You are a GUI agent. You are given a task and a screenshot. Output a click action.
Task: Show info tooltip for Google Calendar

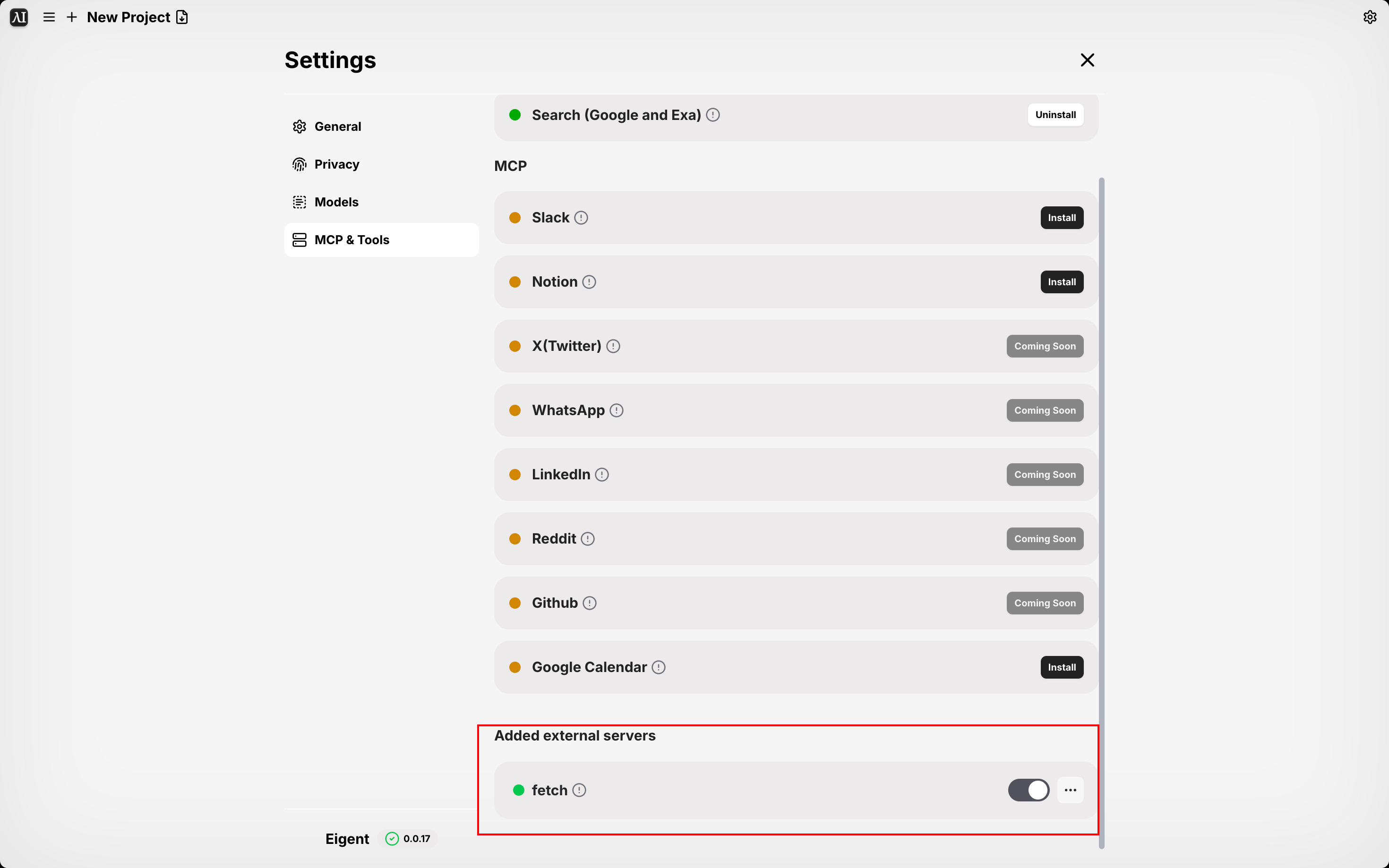tap(658, 668)
